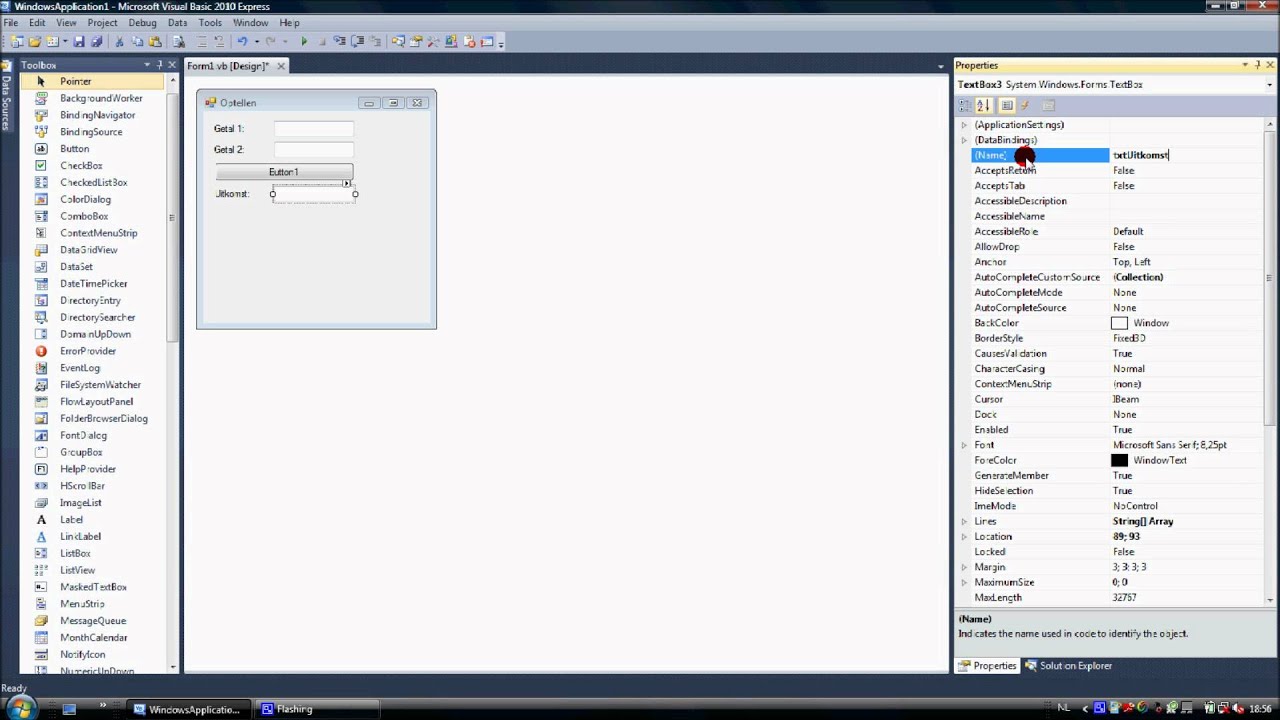Screen dimensions: 1280x720
Task: Expand the Margin property node
Action: [964, 567]
